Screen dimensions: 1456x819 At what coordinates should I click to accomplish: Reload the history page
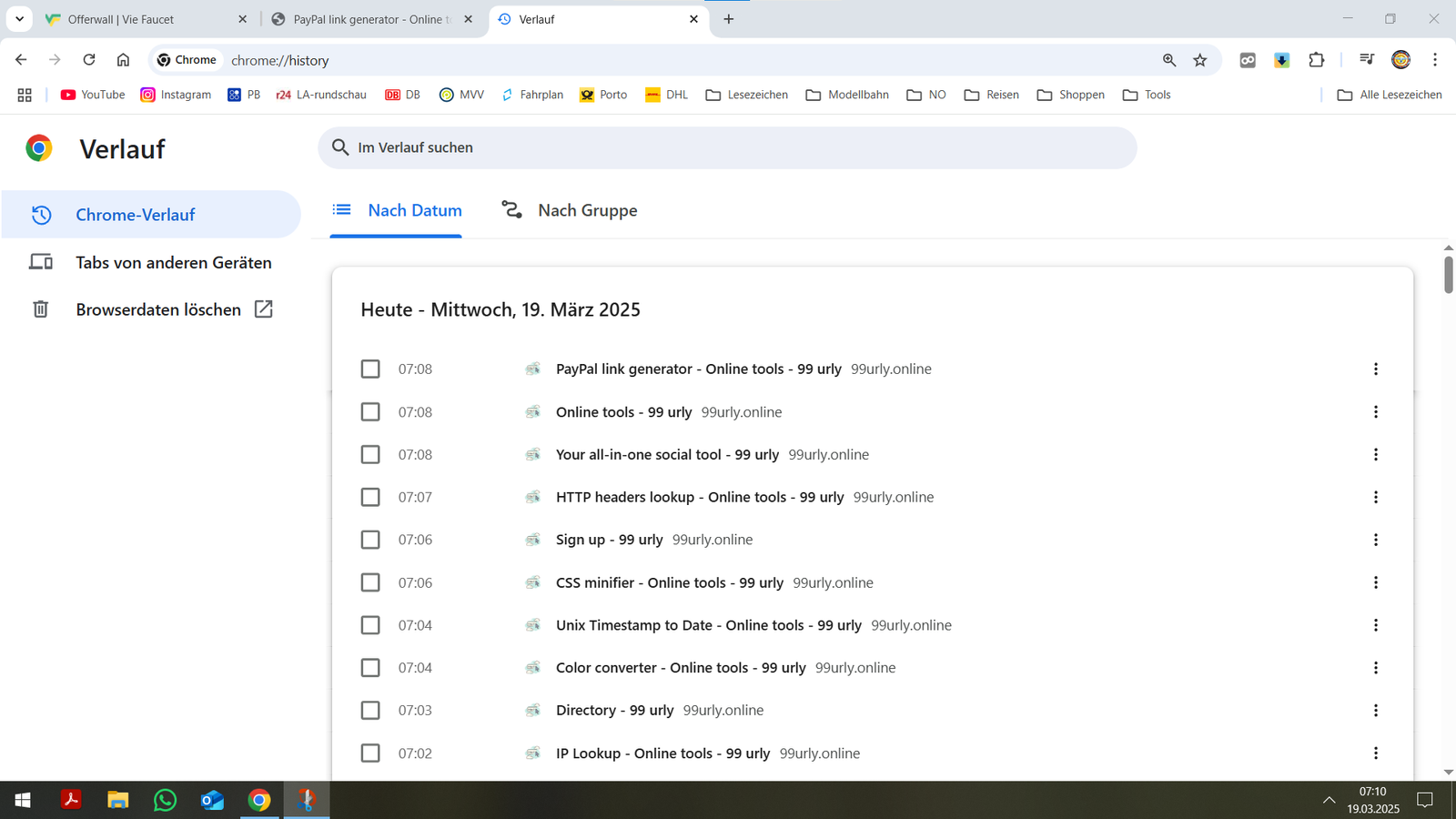[x=89, y=60]
